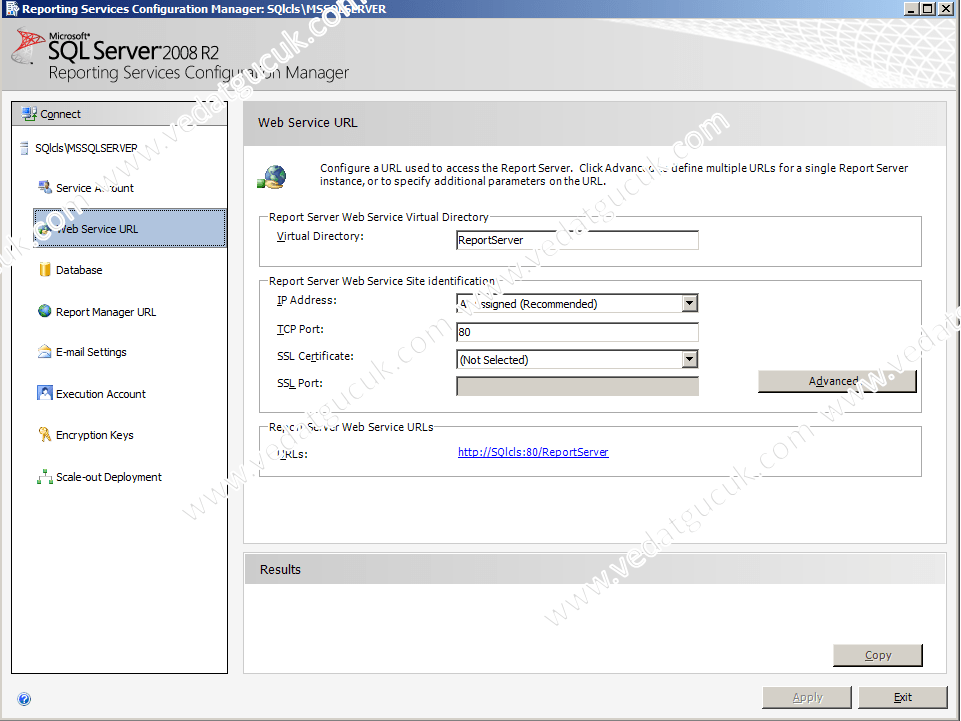Click the Connect icon in the sidebar
Screen dimensions: 961x721
point(29,113)
